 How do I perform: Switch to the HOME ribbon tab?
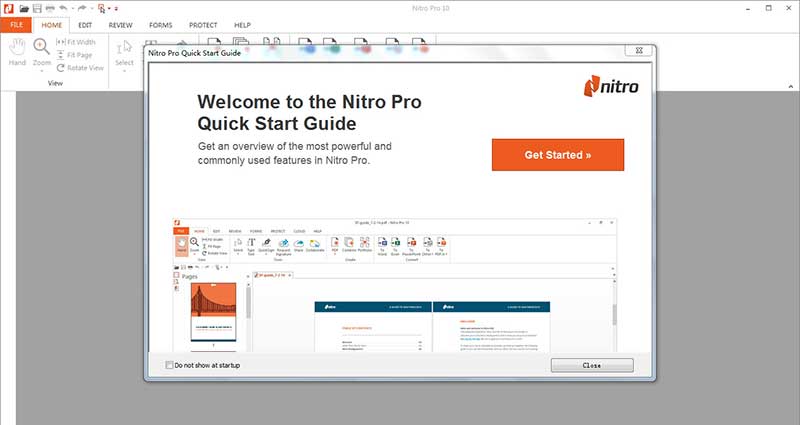click(52, 25)
